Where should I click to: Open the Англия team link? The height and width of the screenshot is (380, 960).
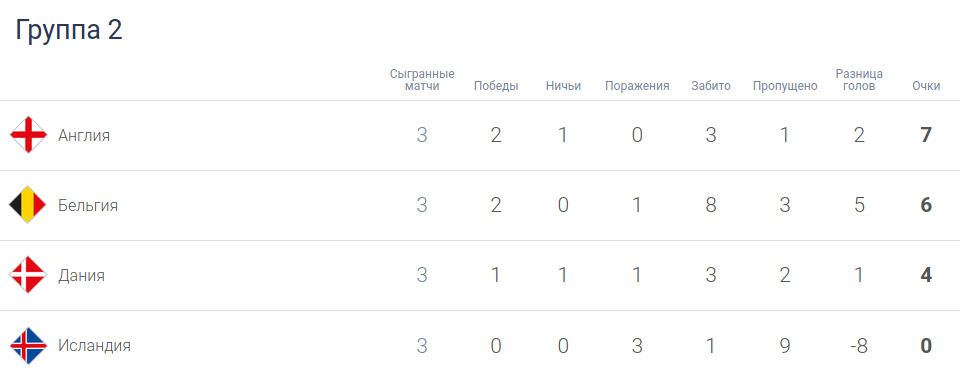point(84,135)
